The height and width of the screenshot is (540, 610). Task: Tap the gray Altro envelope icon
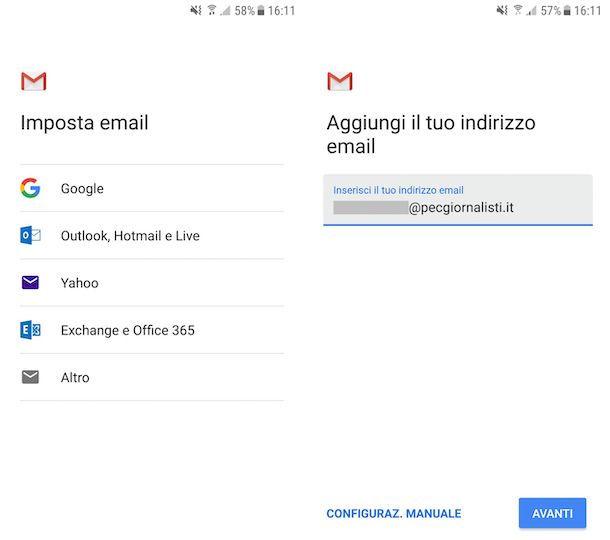coord(30,377)
